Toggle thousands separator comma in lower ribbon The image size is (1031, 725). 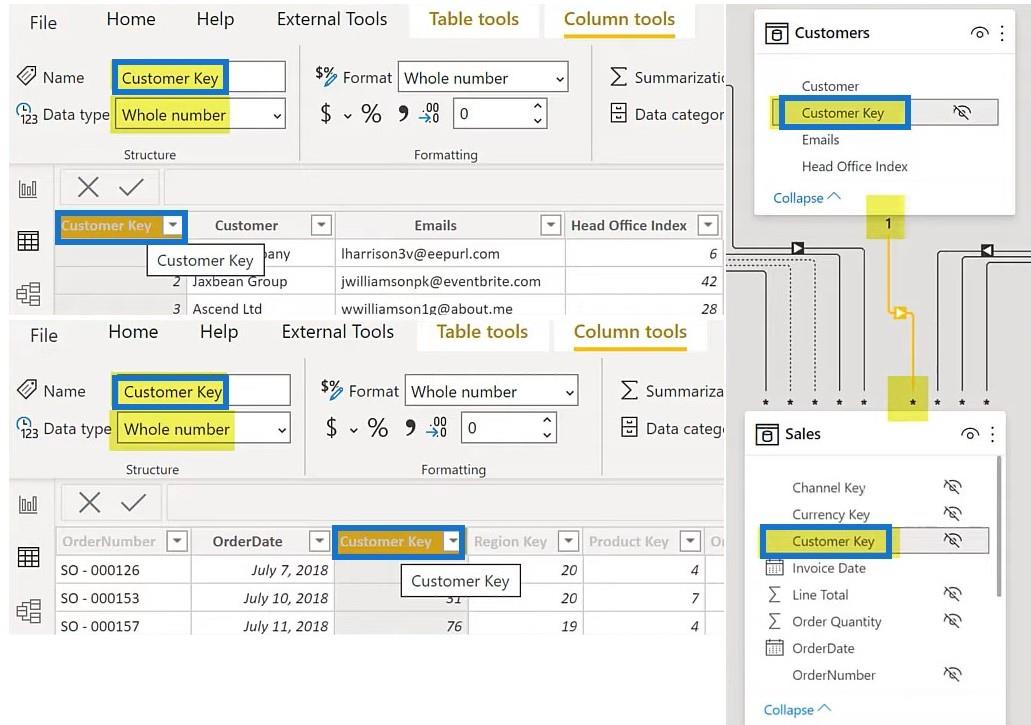(410, 429)
